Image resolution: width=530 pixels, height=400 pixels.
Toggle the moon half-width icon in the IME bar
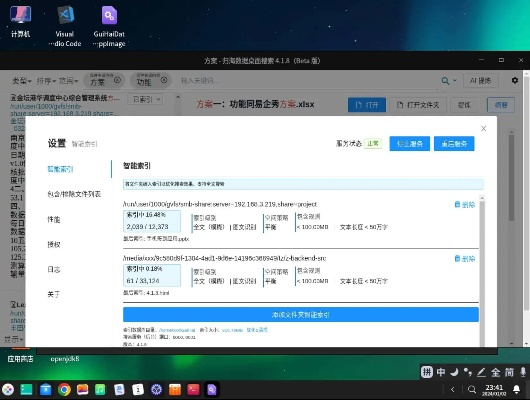(x=454, y=372)
